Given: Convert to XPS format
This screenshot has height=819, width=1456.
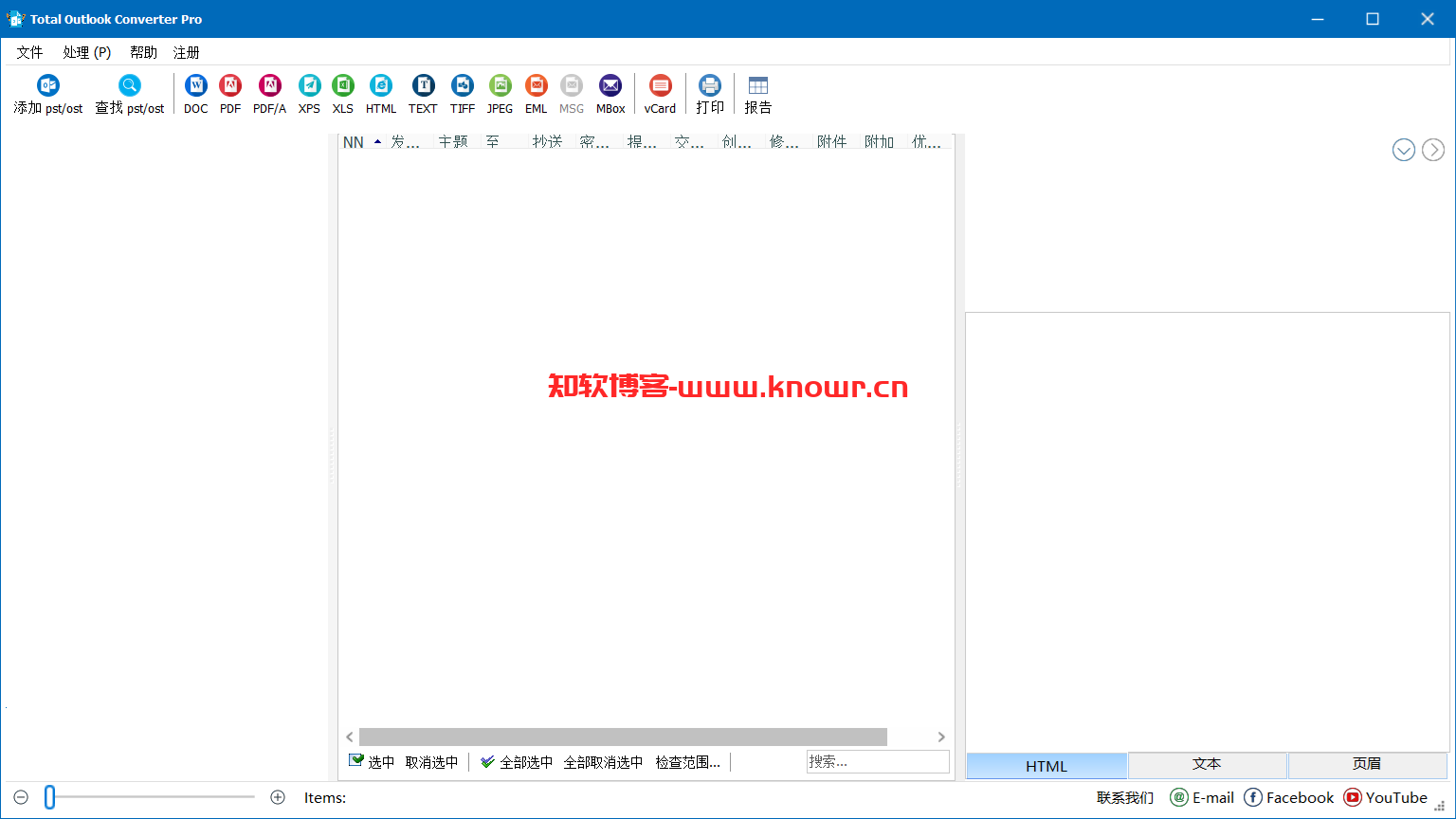Looking at the screenshot, I should tap(309, 95).
